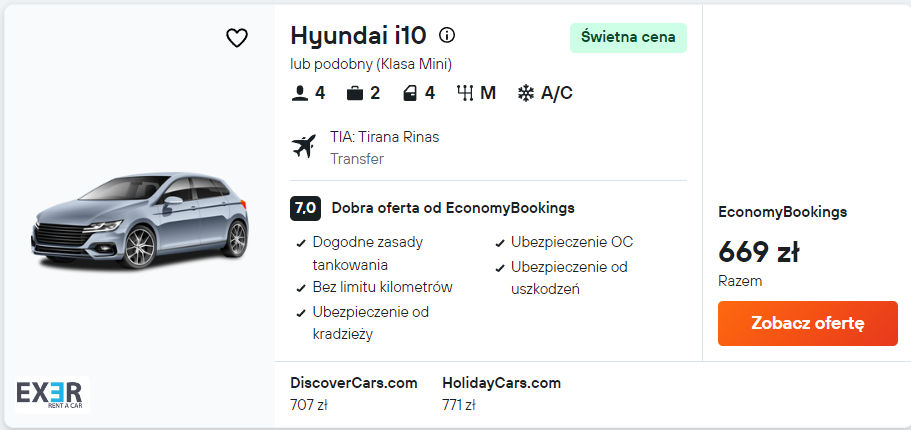Click the EXER Rent a Car logo

pyautogui.click(x=52, y=394)
